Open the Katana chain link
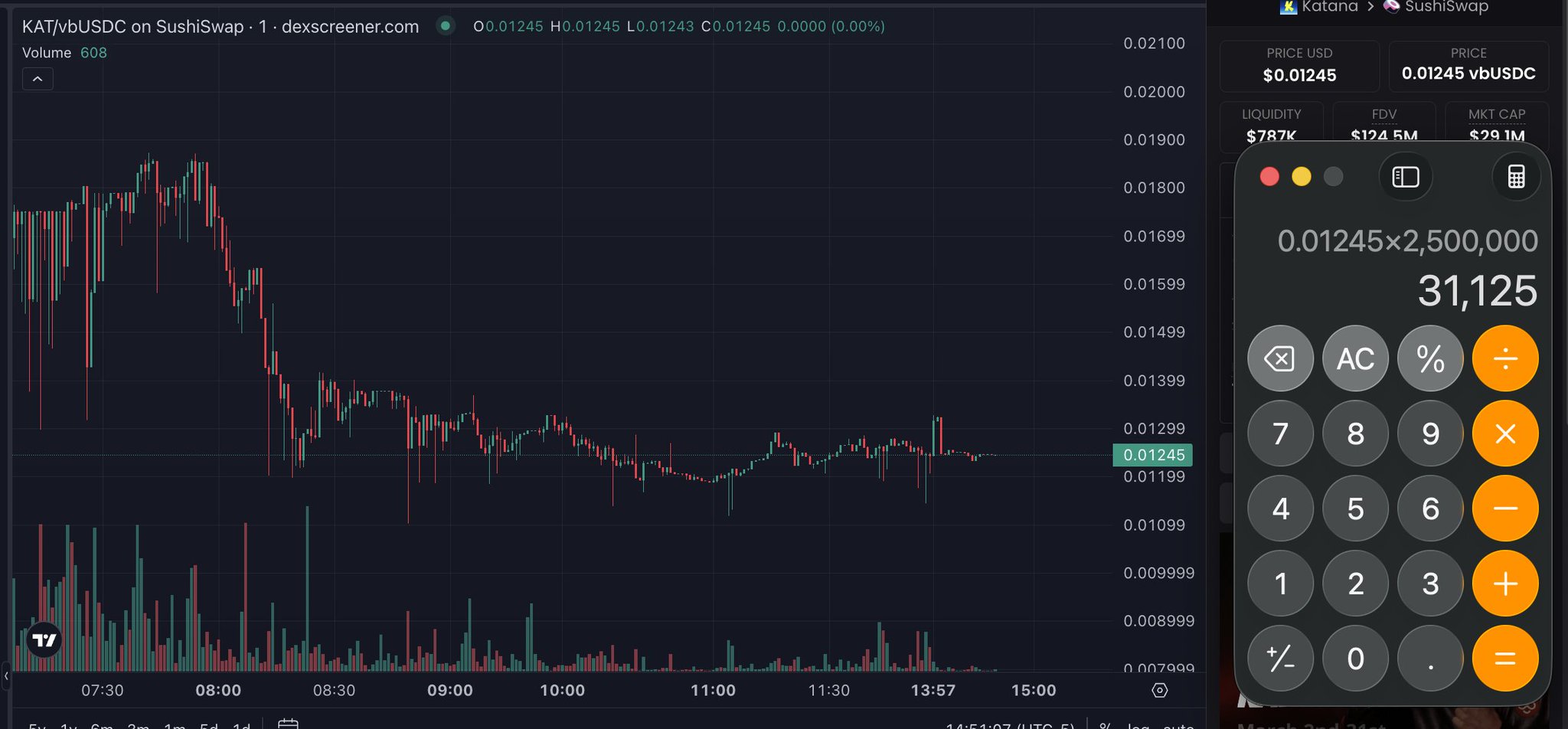The width and height of the screenshot is (1568, 729). [x=1319, y=7]
